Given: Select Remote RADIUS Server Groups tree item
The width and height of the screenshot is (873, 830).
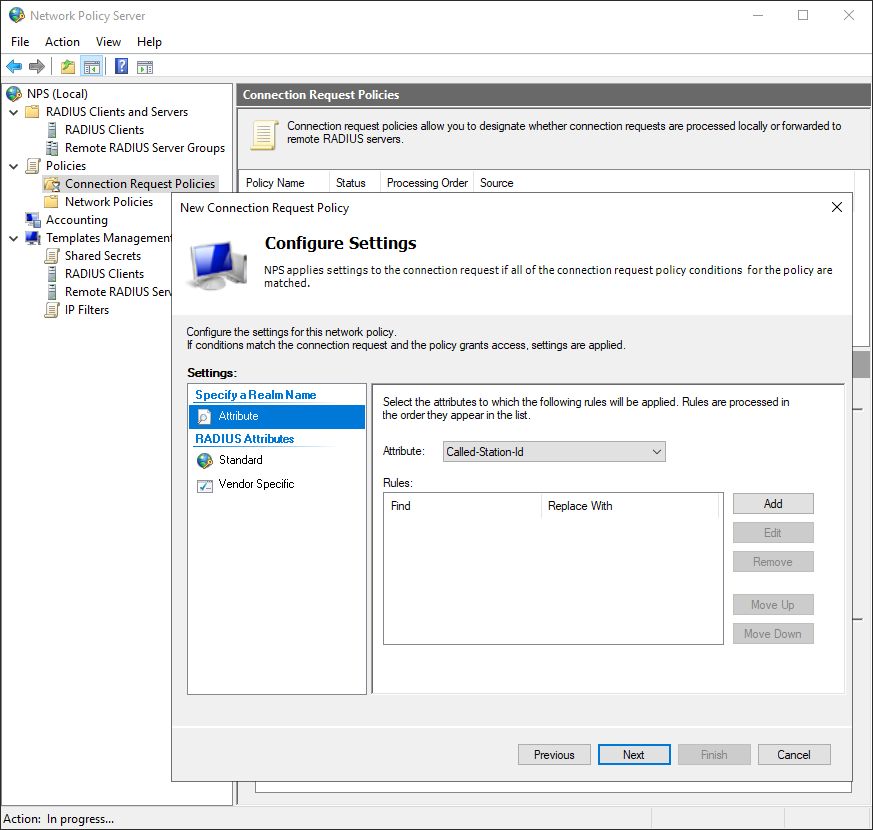Looking at the screenshot, I should (145, 148).
